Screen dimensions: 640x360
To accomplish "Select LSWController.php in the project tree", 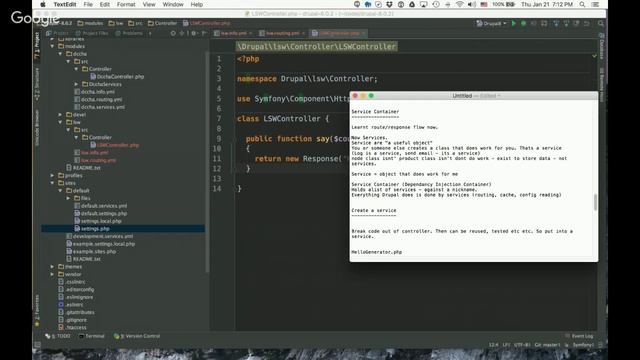I will point(115,145).
